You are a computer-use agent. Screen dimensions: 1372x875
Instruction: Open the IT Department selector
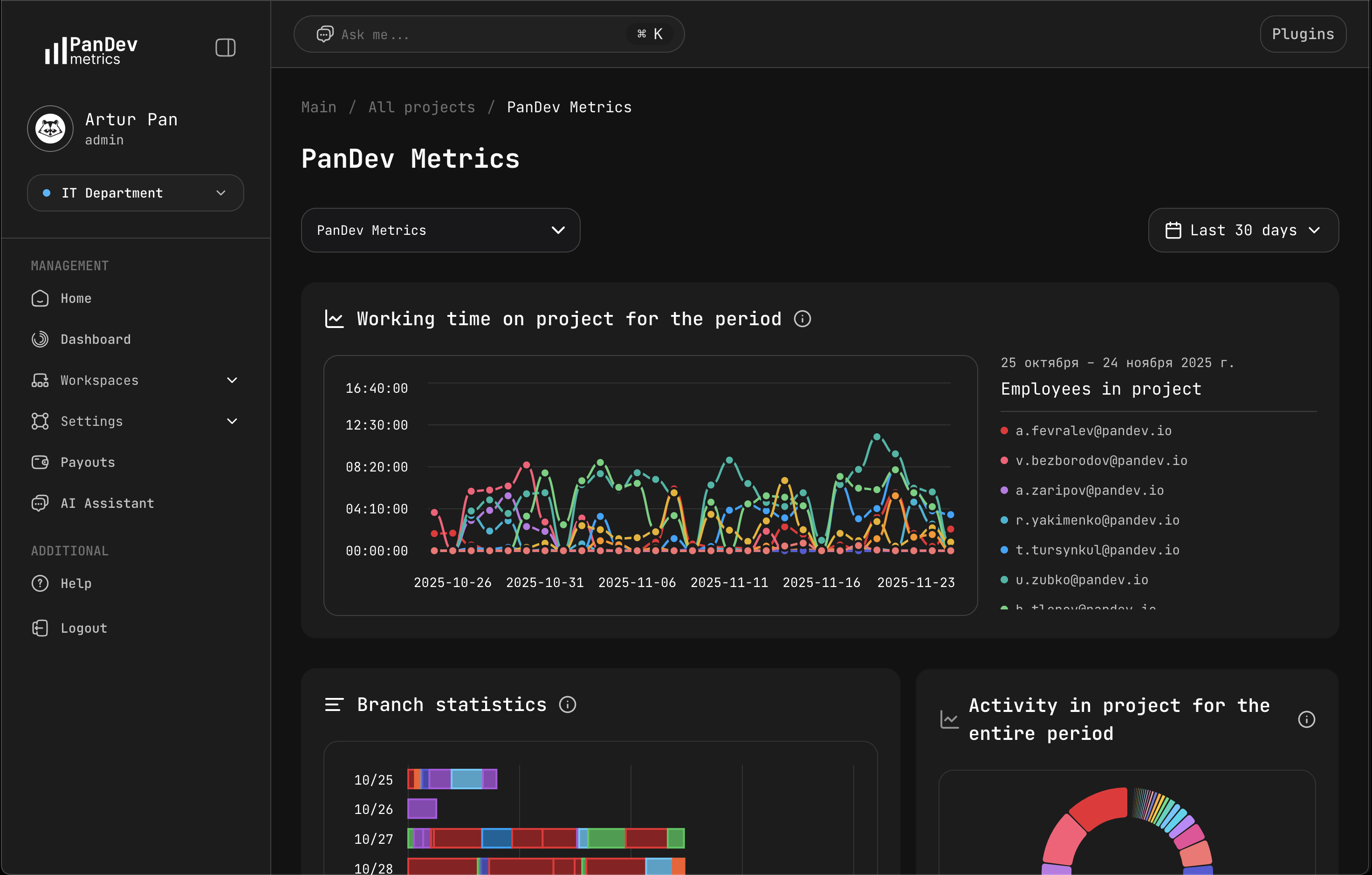click(x=135, y=193)
